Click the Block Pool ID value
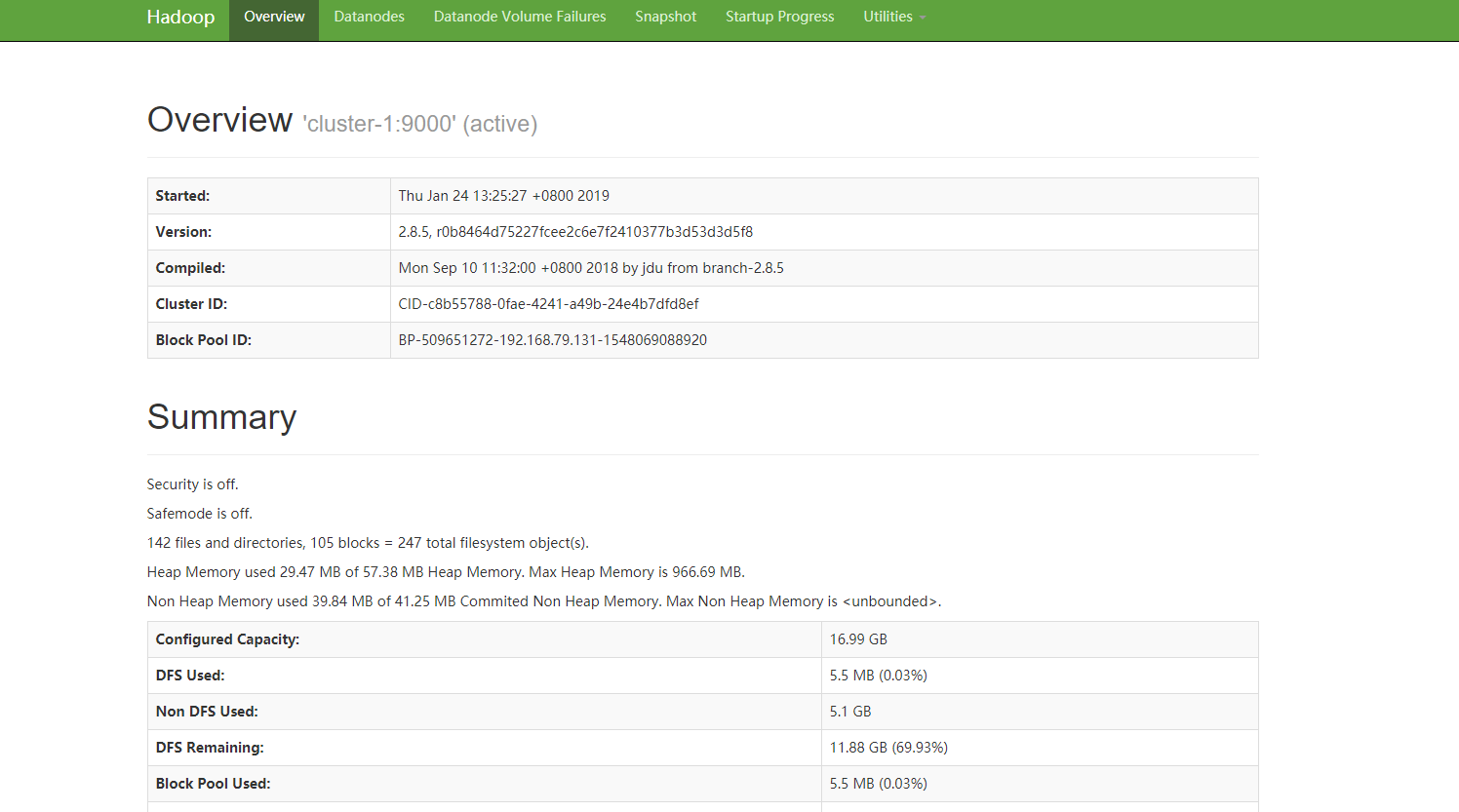Screen dimensions: 1459x812 tap(552, 340)
